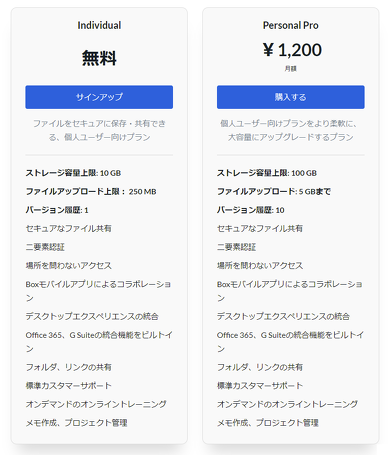Click ファイルアップロード: 5 GBまで line
Screen dimensions: 390x455
tap(274, 192)
